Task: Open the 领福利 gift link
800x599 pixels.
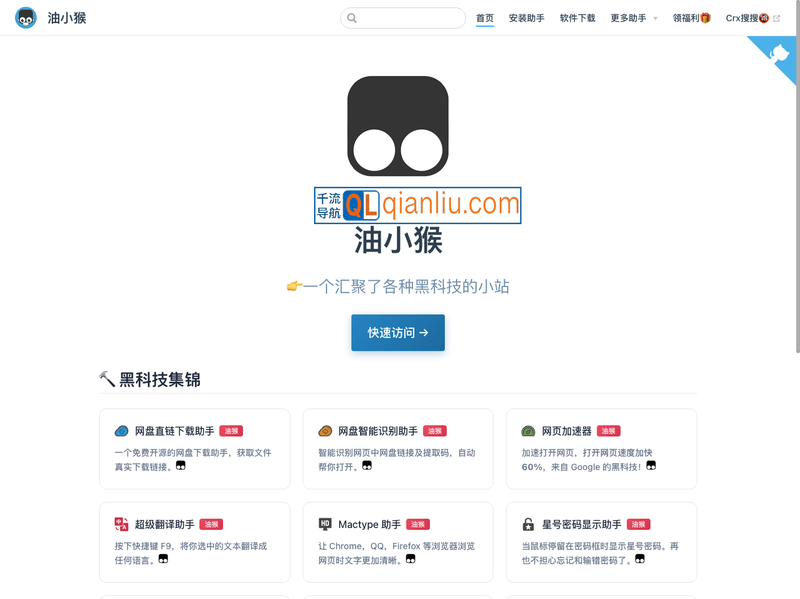Action: click(691, 18)
